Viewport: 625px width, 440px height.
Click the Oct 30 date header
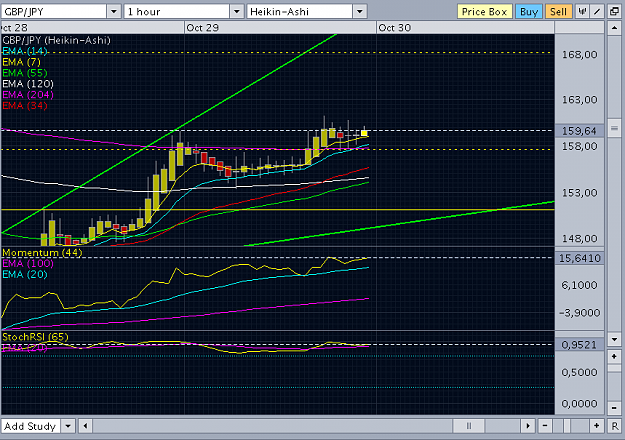click(395, 28)
